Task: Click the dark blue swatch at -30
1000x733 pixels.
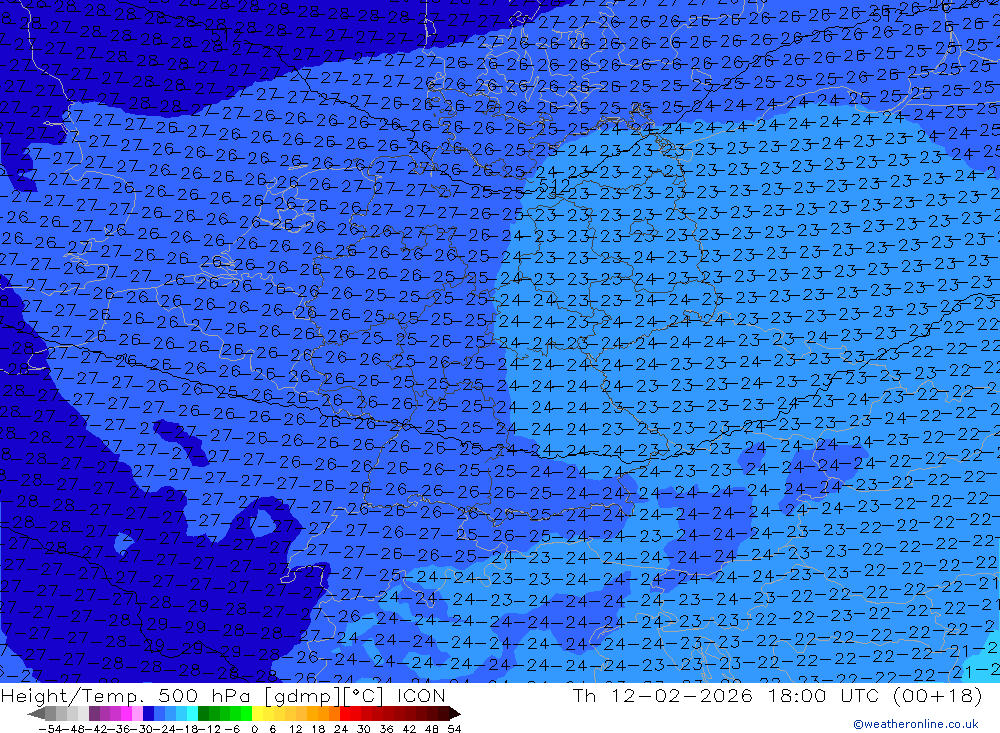Action: 149,713
